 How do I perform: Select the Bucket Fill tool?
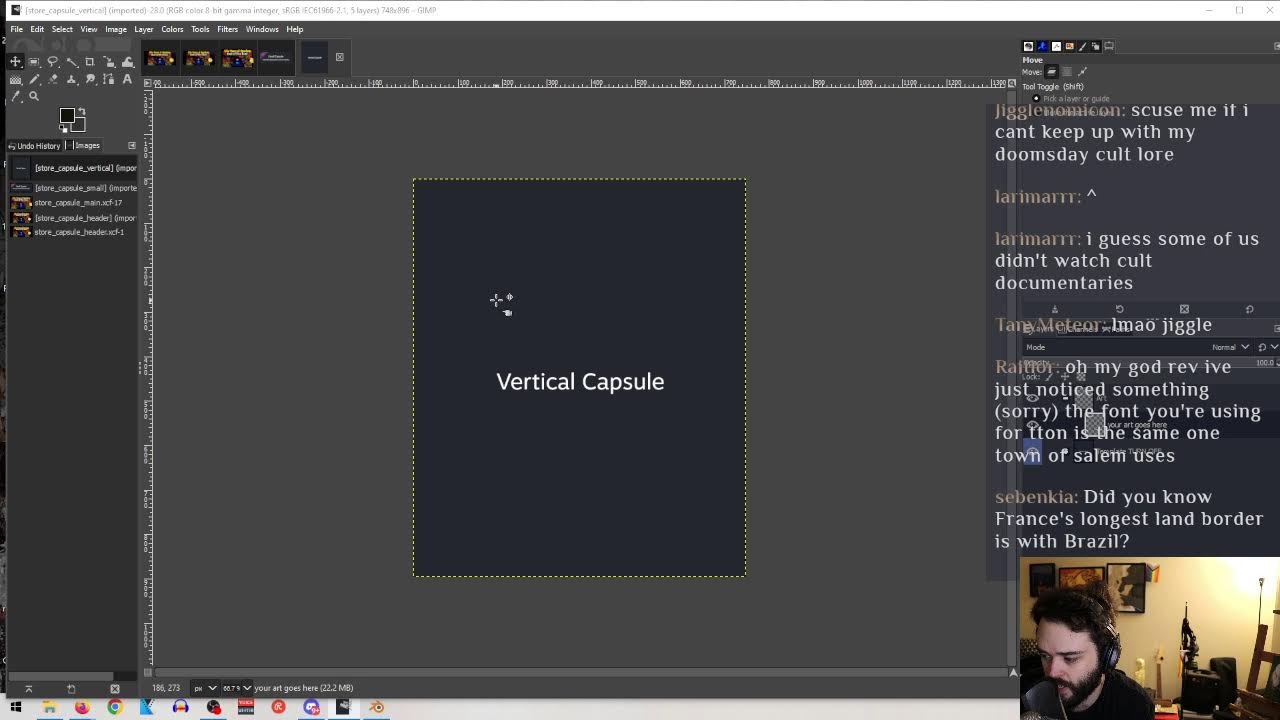[x=15, y=80]
